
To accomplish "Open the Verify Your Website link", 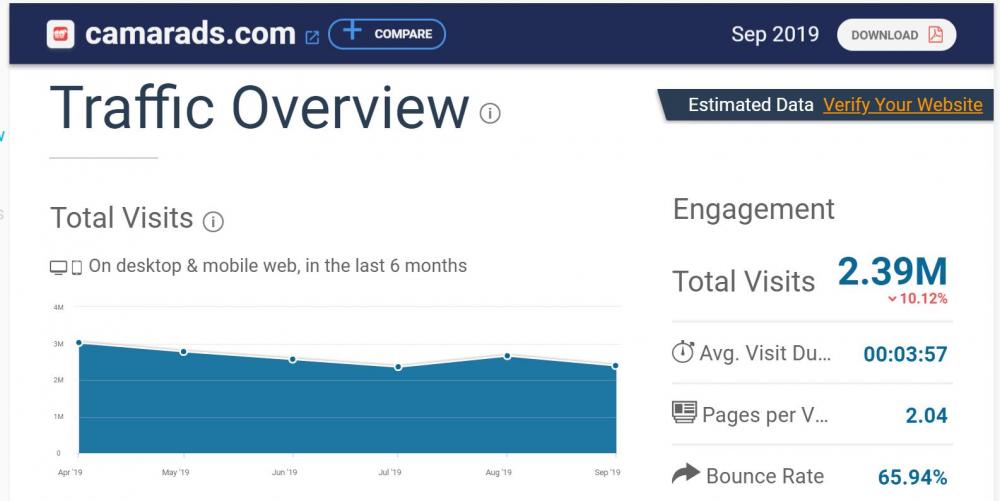I will point(902,105).
